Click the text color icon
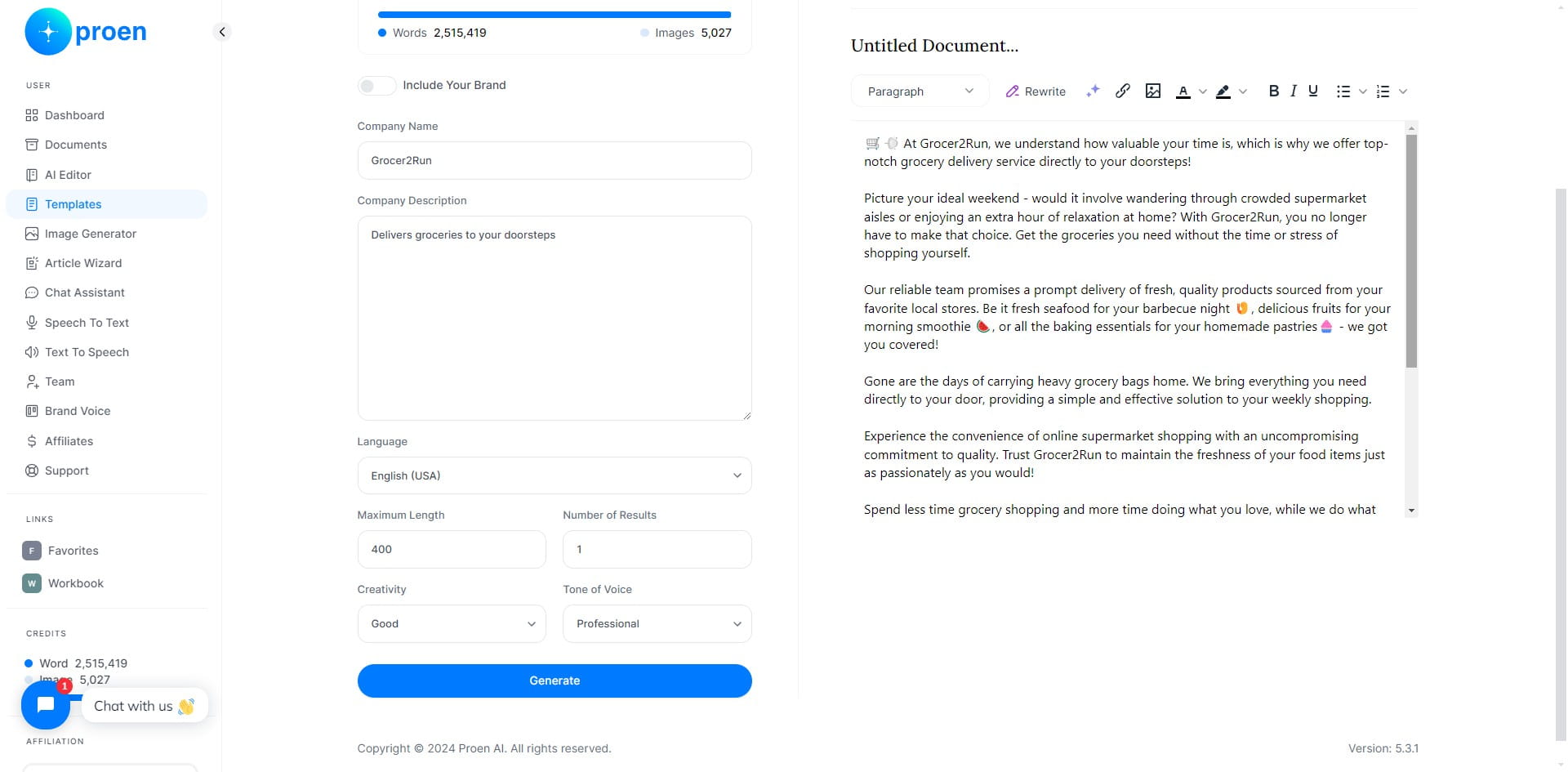The width and height of the screenshot is (1568, 772). [x=1183, y=91]
